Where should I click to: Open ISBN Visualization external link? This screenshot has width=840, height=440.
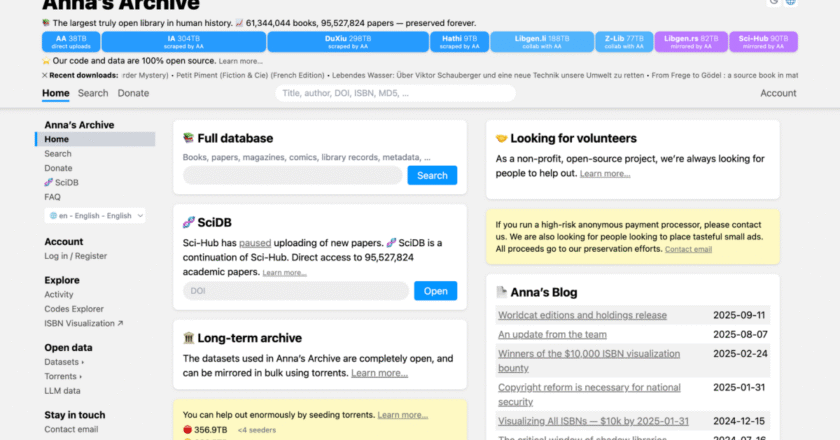84,324
